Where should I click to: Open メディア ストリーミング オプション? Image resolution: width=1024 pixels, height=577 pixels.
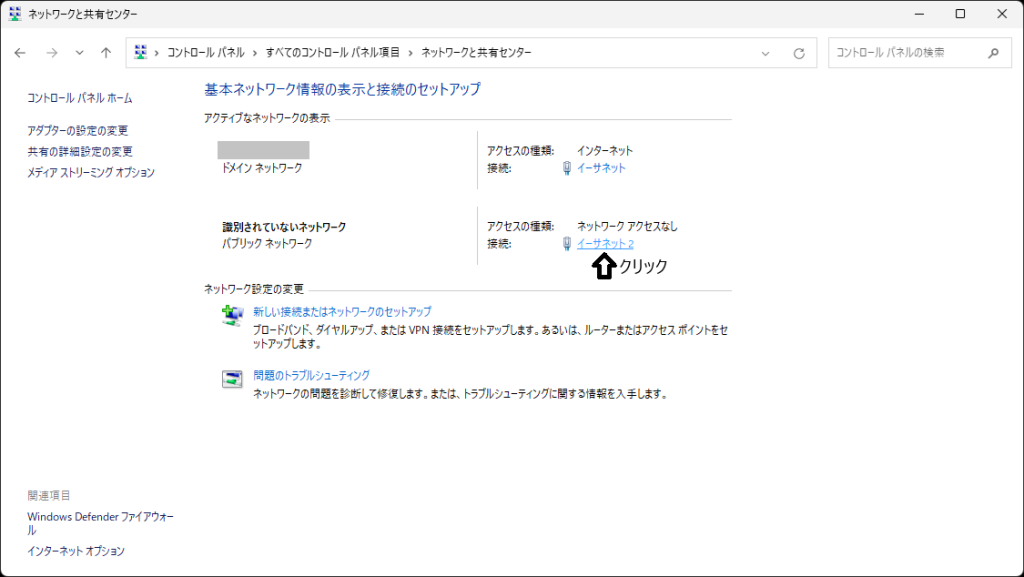coord(91,173)
